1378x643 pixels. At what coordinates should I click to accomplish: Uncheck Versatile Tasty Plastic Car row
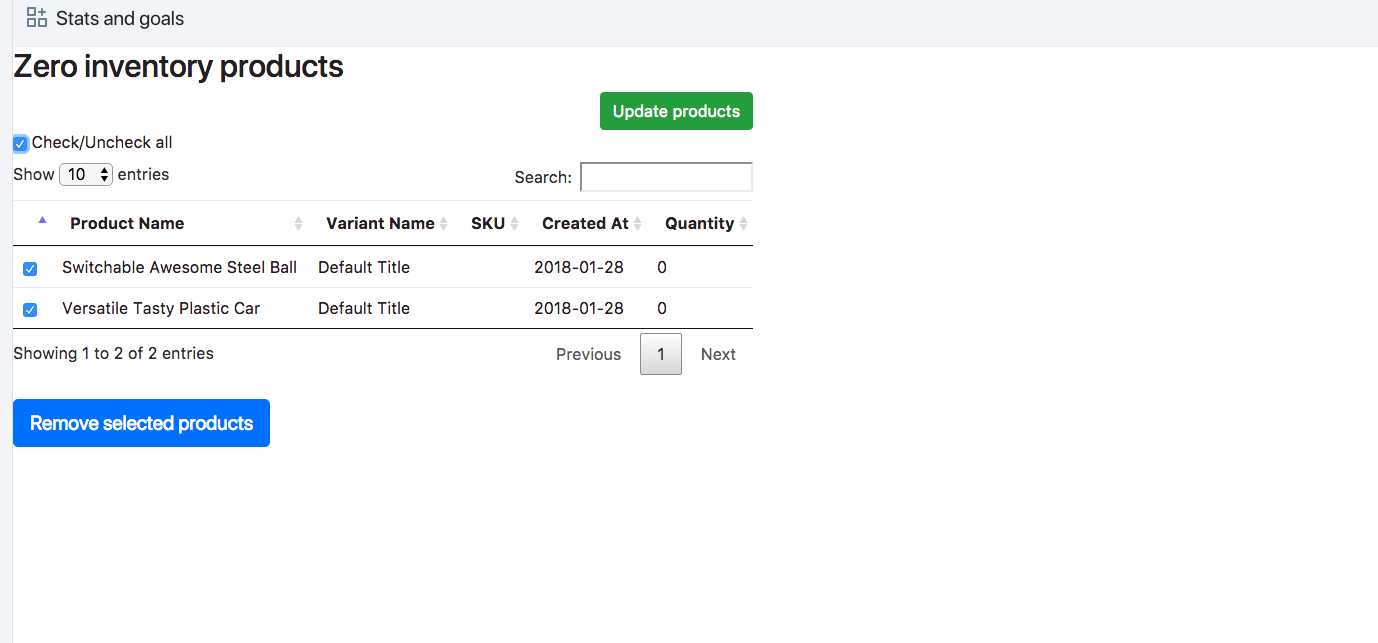pos(30,310)
